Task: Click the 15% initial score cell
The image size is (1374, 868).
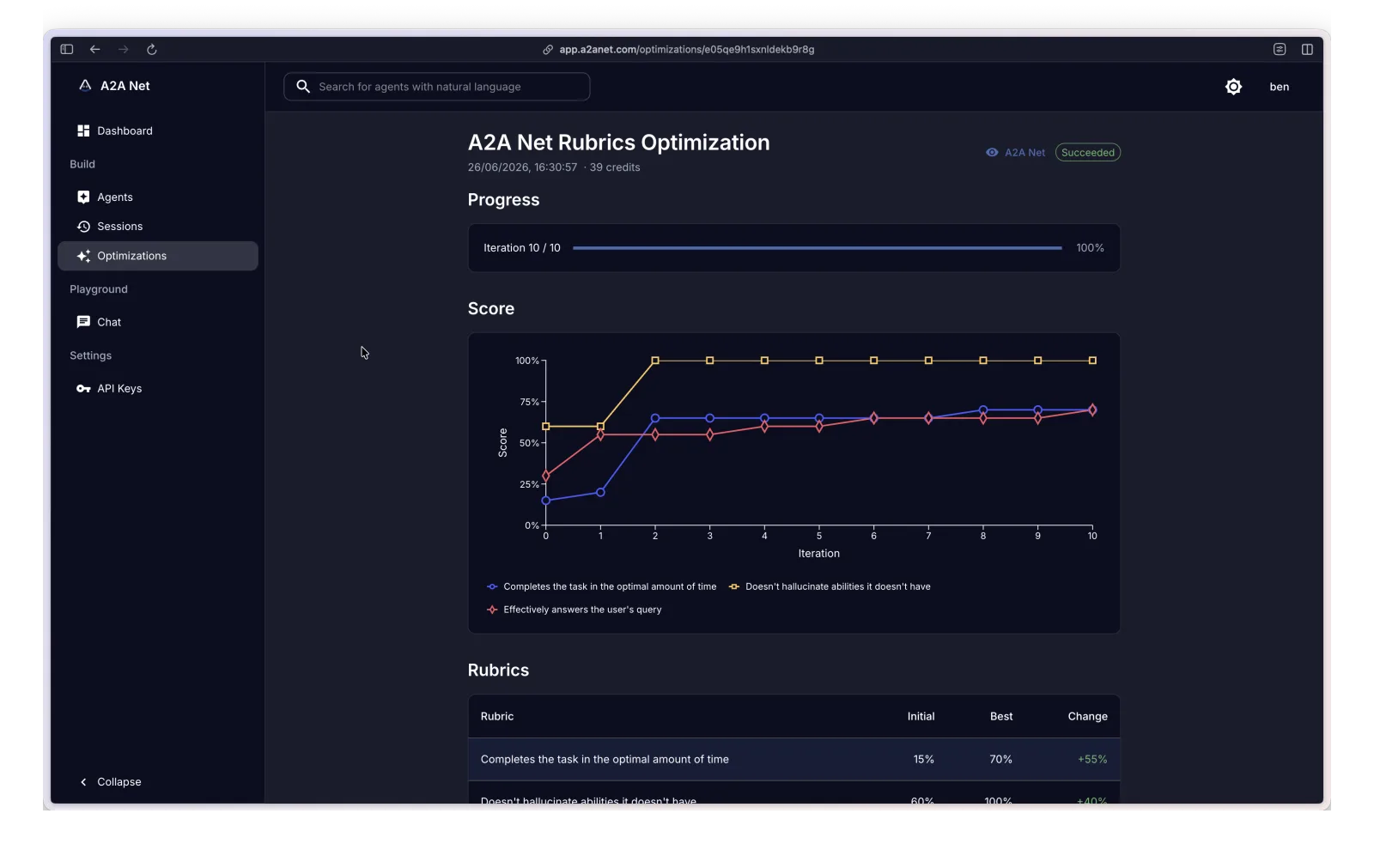Action: click(924, 760)
